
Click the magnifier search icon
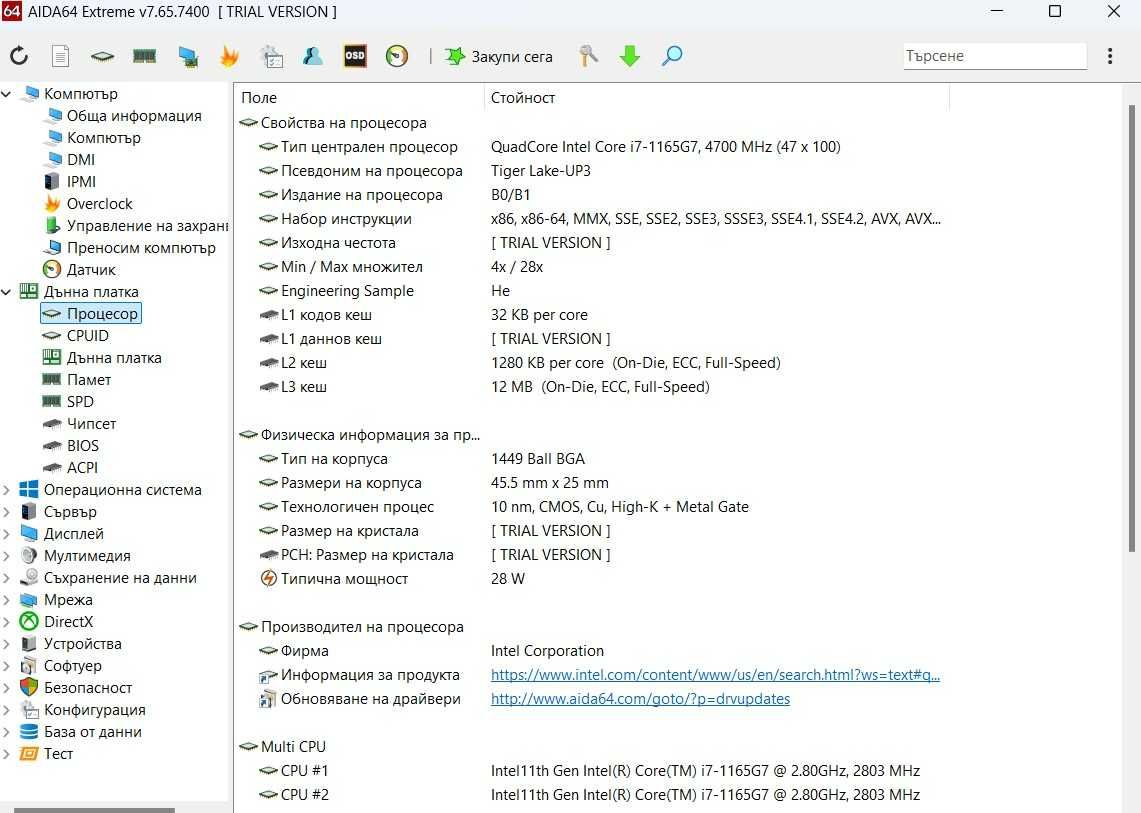coord(672,56)
